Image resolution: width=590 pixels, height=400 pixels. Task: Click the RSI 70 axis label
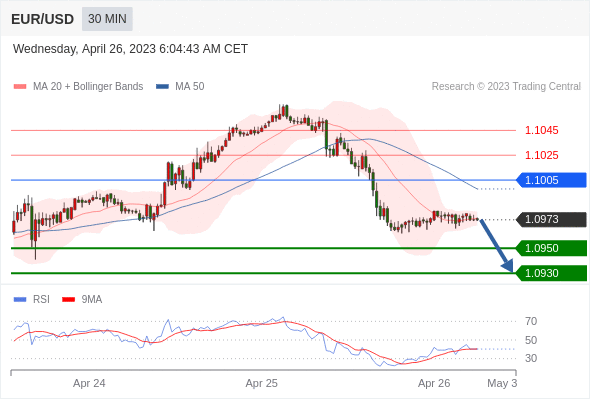pyautogui.click(x=531, y=321)
